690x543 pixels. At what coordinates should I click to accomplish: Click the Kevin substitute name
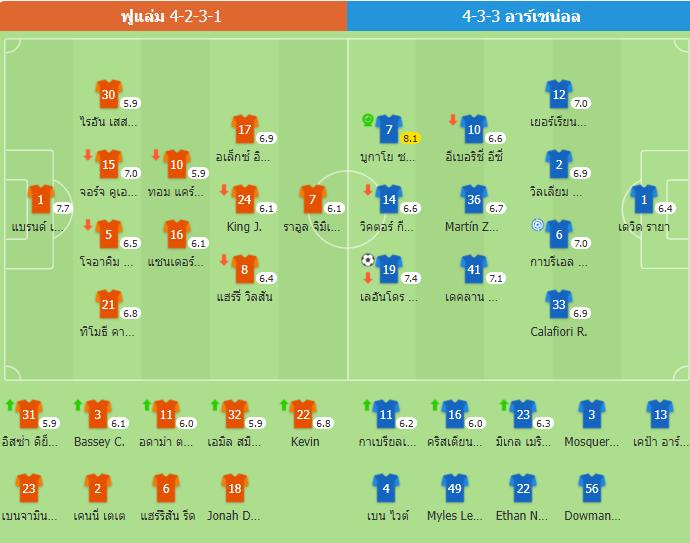(x=305, y=441)
